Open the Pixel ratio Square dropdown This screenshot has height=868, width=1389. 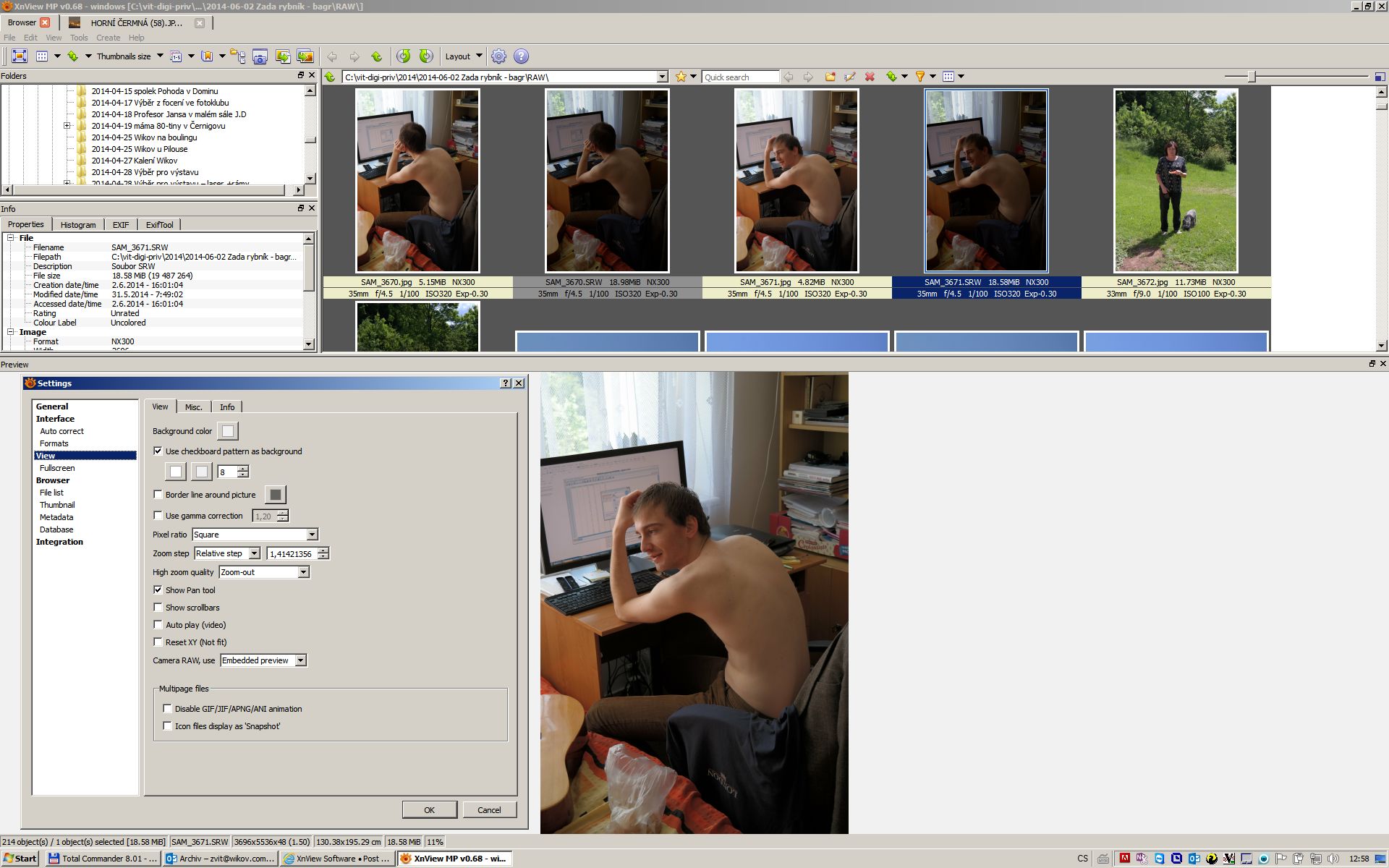coord(312,535)
